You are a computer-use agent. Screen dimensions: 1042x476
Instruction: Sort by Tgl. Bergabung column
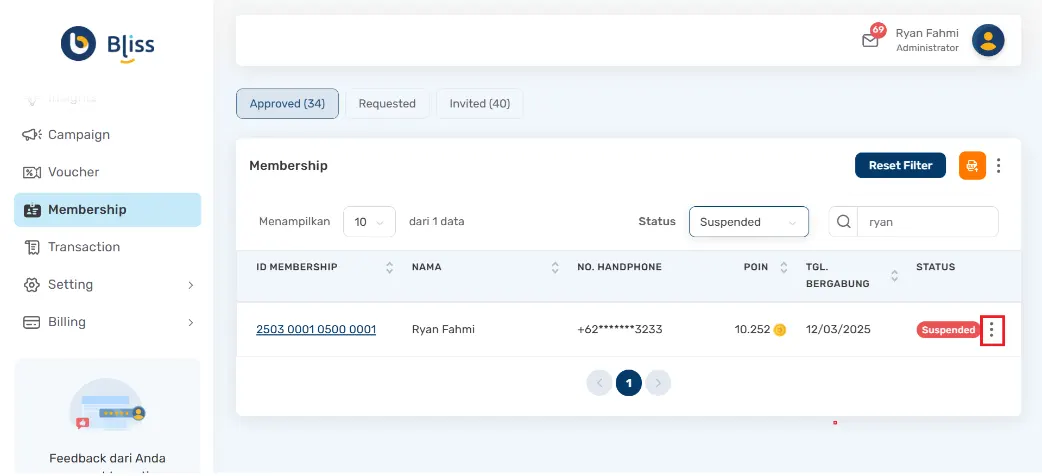(894, 275)
